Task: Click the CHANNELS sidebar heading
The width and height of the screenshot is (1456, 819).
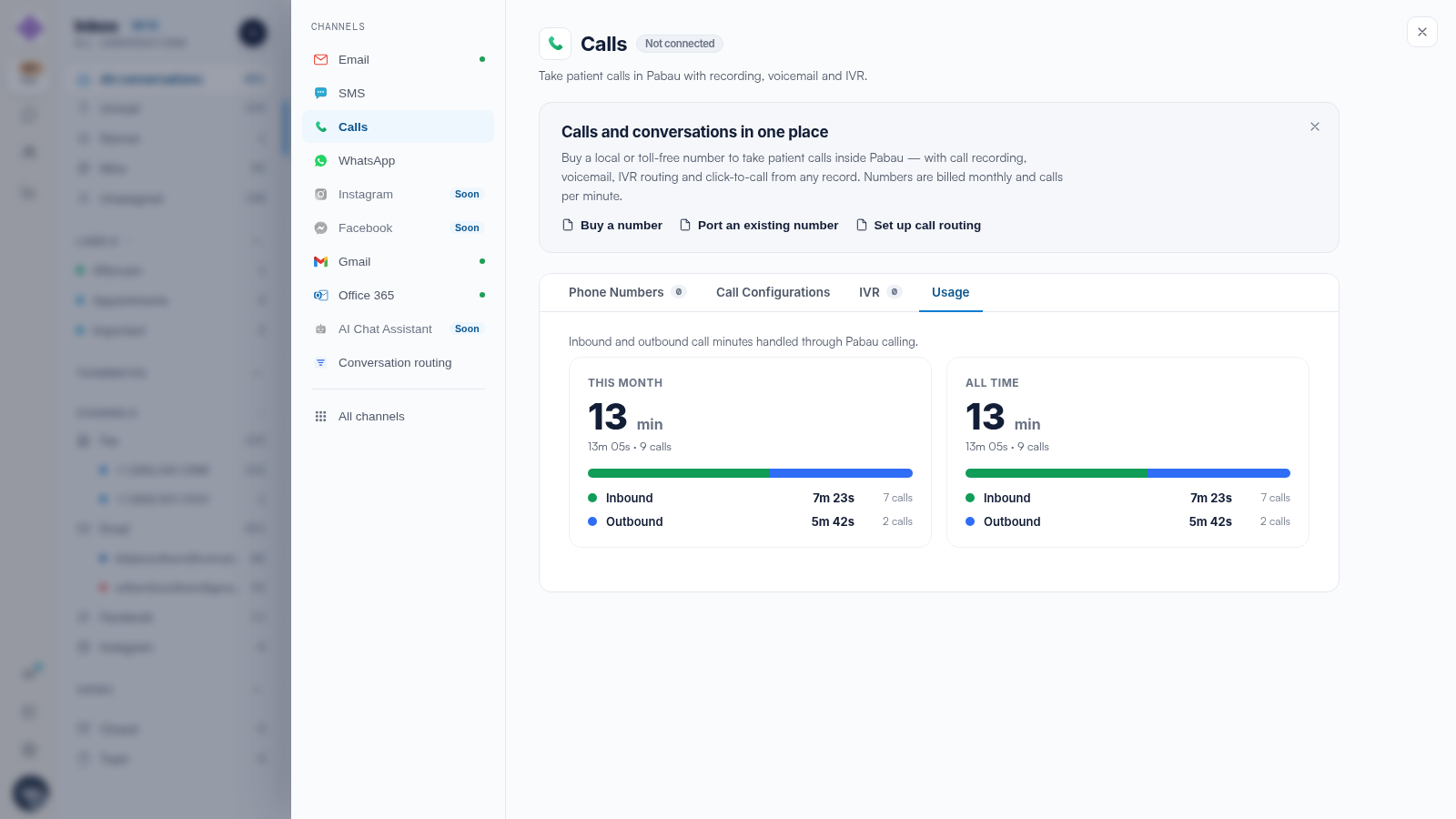Action: point(338,27)
